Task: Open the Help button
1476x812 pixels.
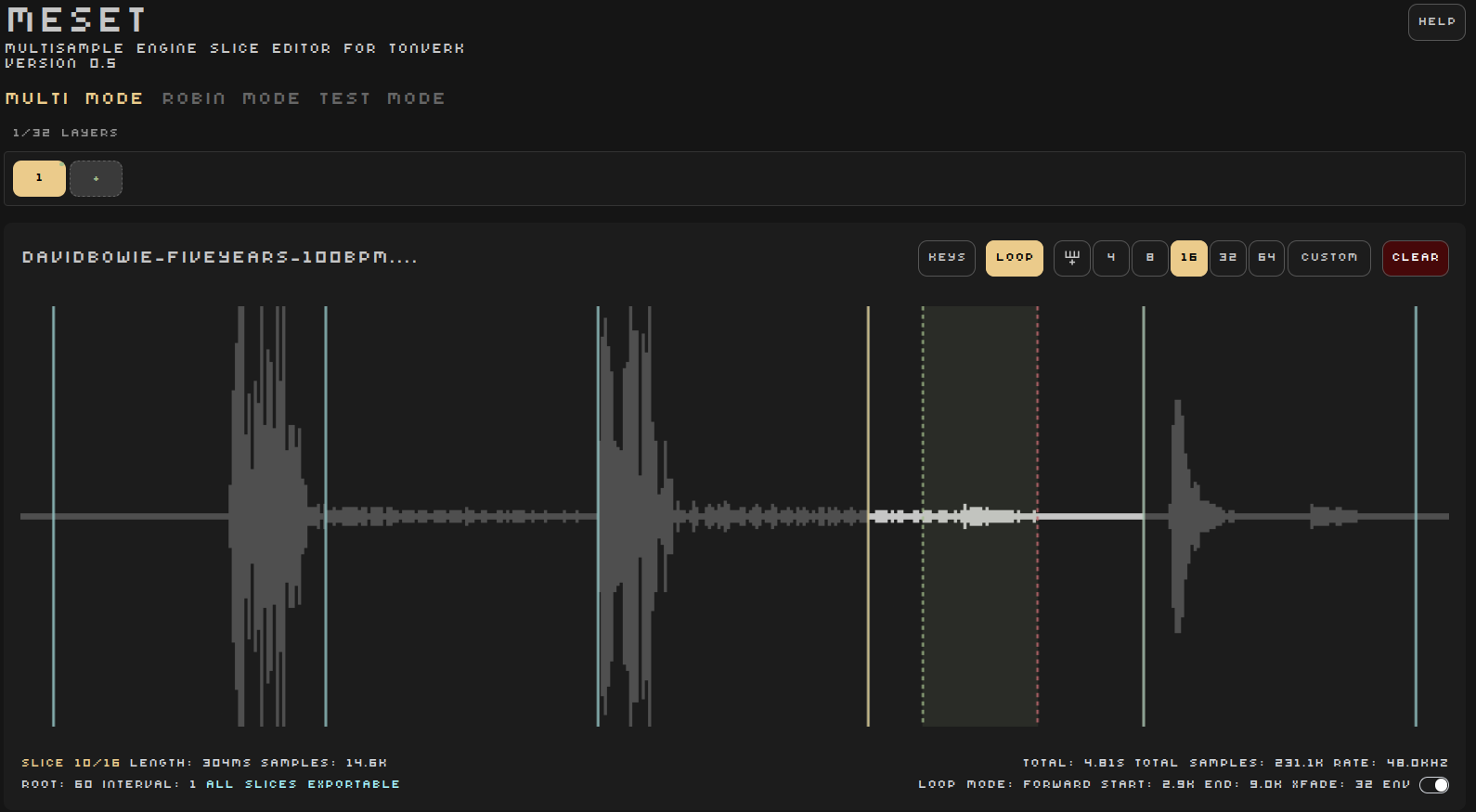Action: click(x=1436, y=22)
